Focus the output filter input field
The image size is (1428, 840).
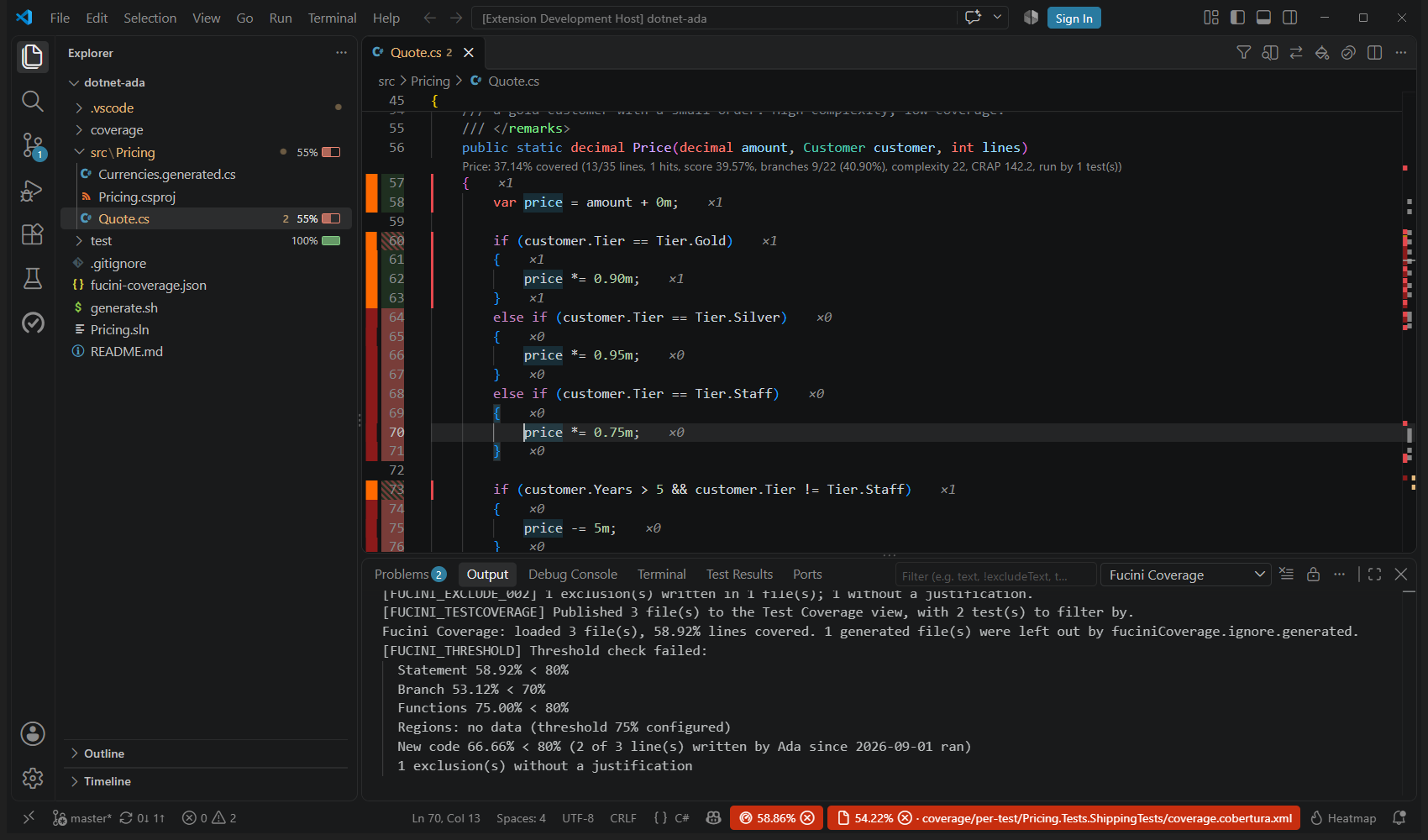coord(995,575)
